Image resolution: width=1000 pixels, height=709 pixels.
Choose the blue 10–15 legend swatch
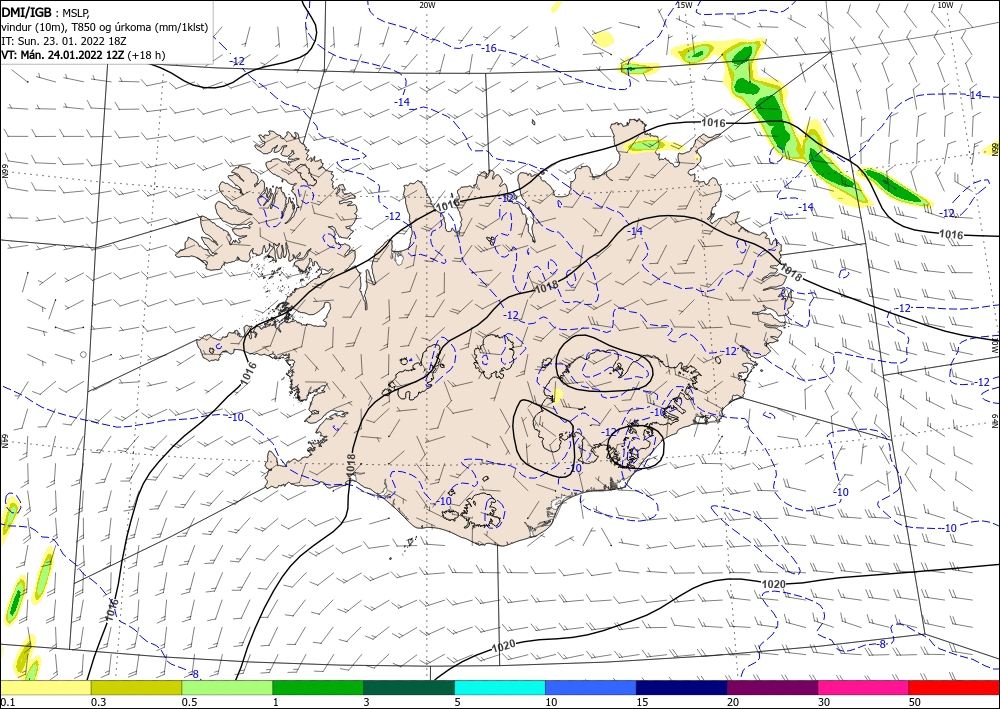point(591,687)
